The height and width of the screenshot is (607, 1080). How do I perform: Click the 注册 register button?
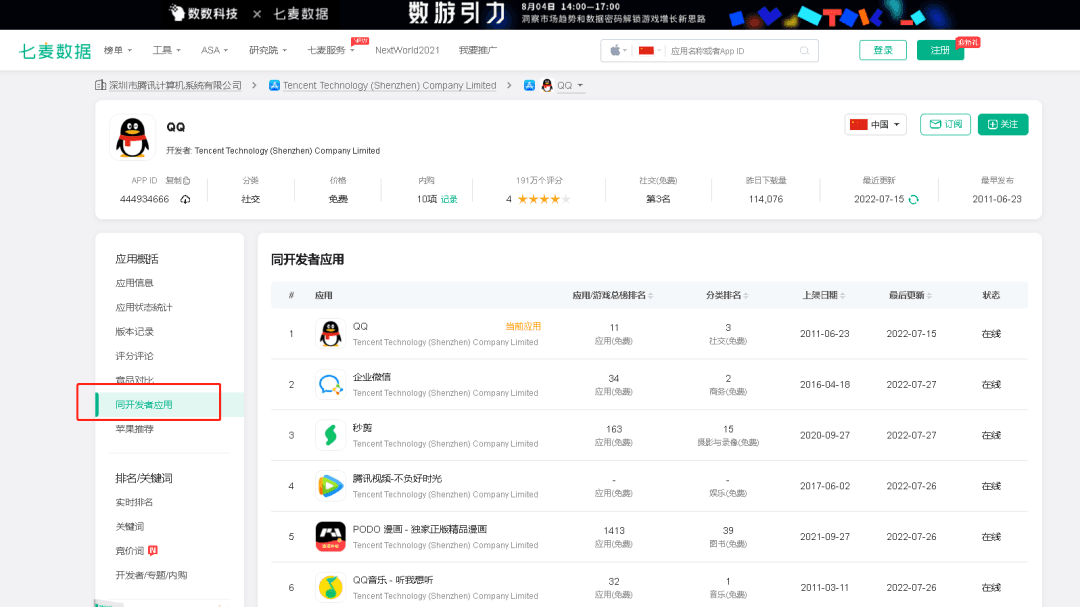point(940,50)
